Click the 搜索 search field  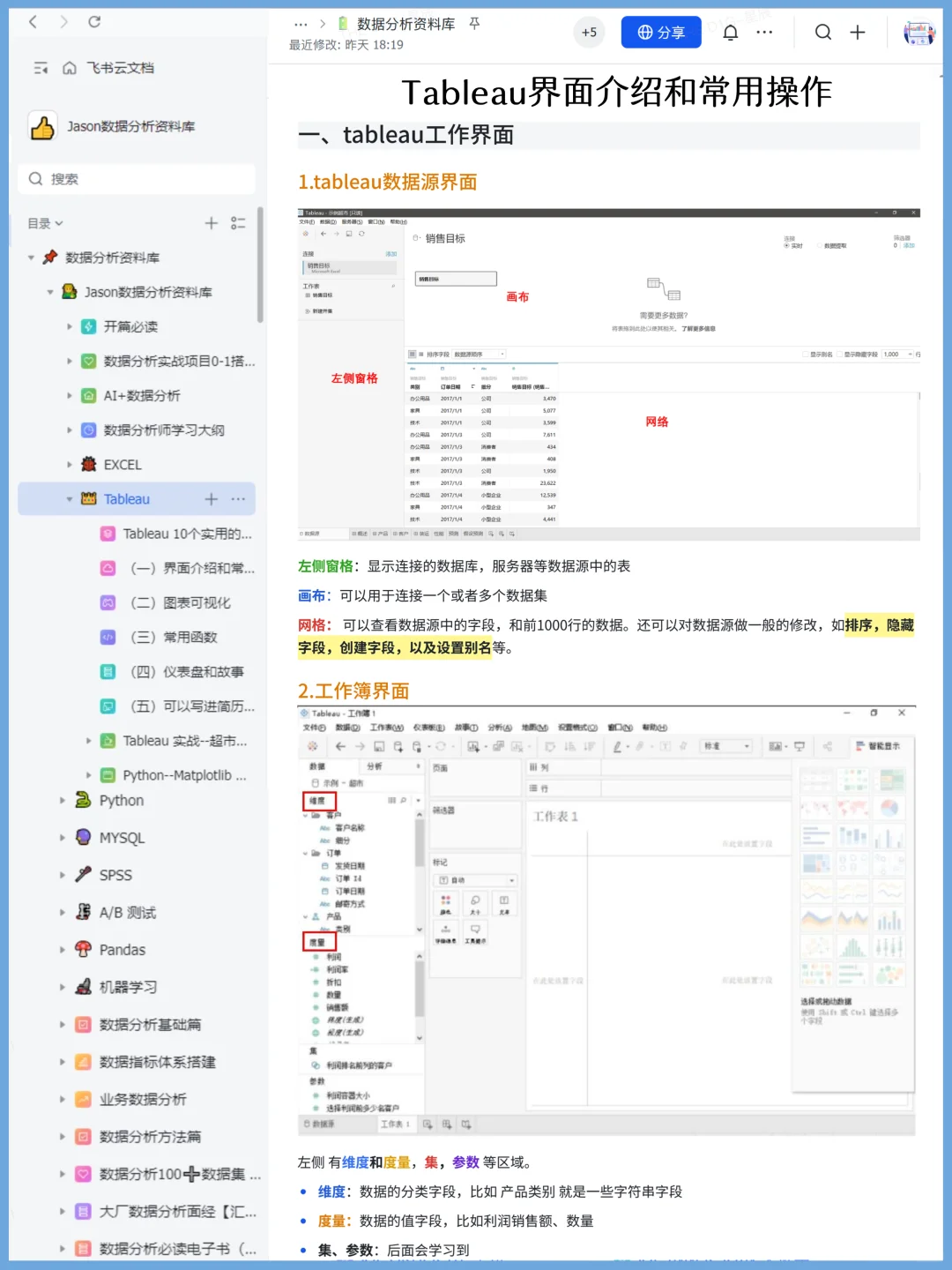(137, 179)
